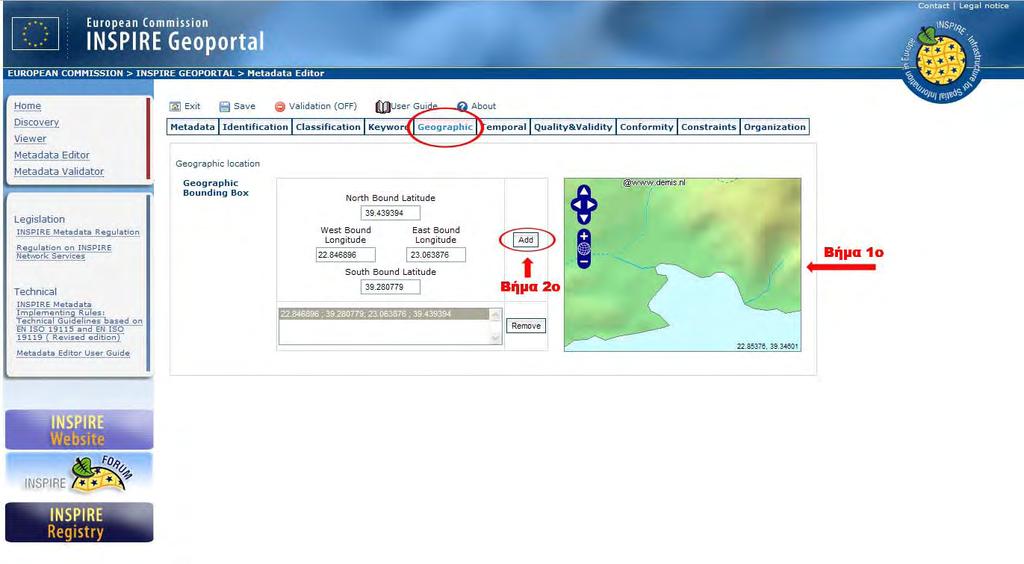
Task: Click Metadata Editor in the breadcrumb
Action: 285,73
